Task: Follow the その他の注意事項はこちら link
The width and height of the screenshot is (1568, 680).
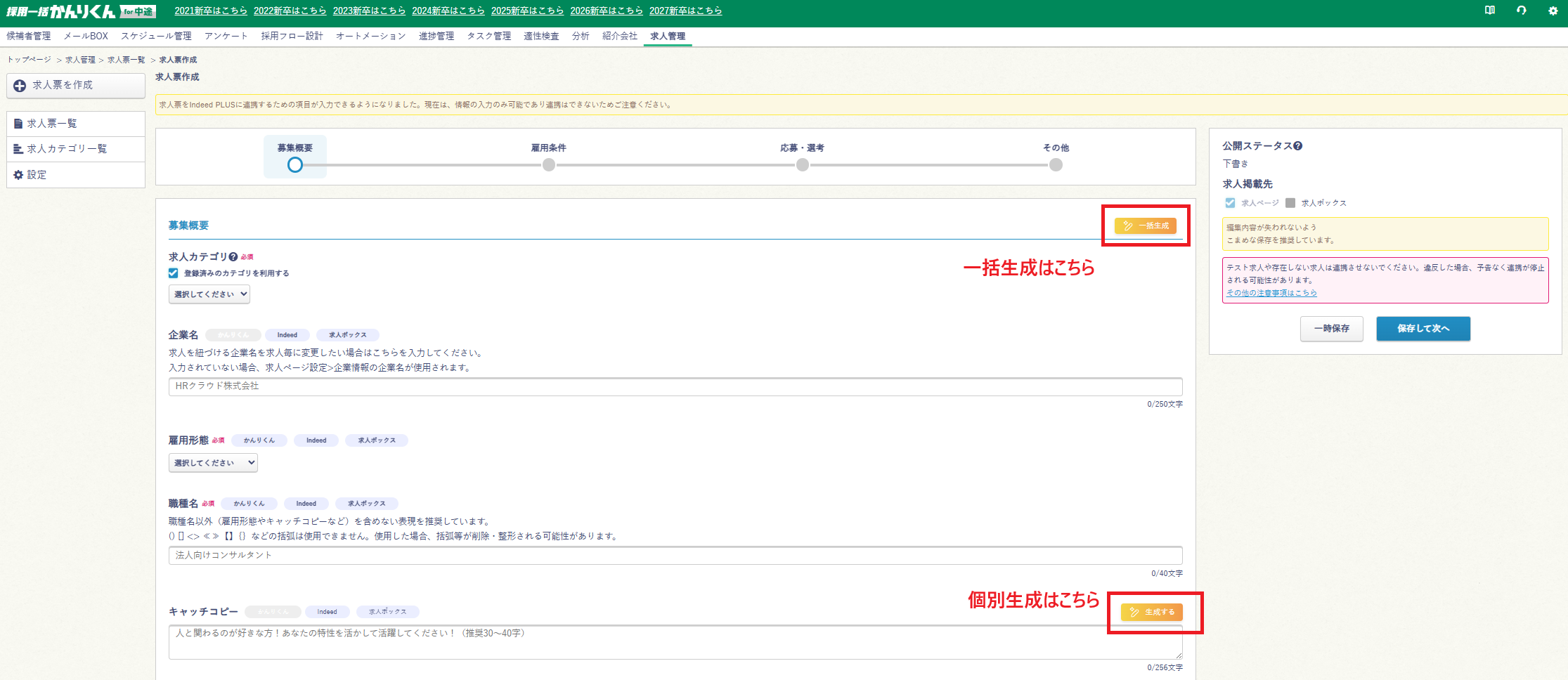Action: point(1271,293)
